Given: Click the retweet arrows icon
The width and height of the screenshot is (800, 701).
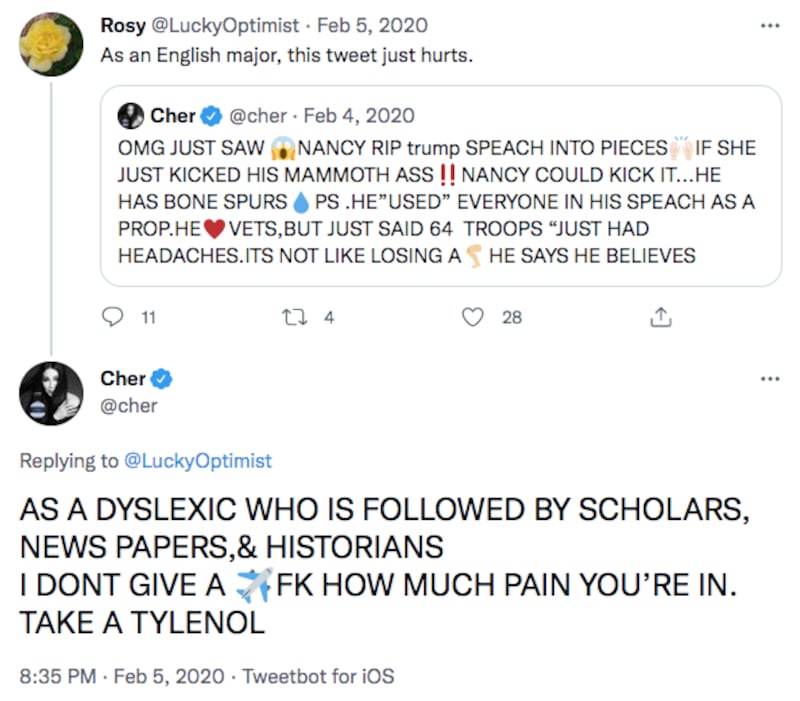Looking at the screenshot, I should [x=293, y=317].
